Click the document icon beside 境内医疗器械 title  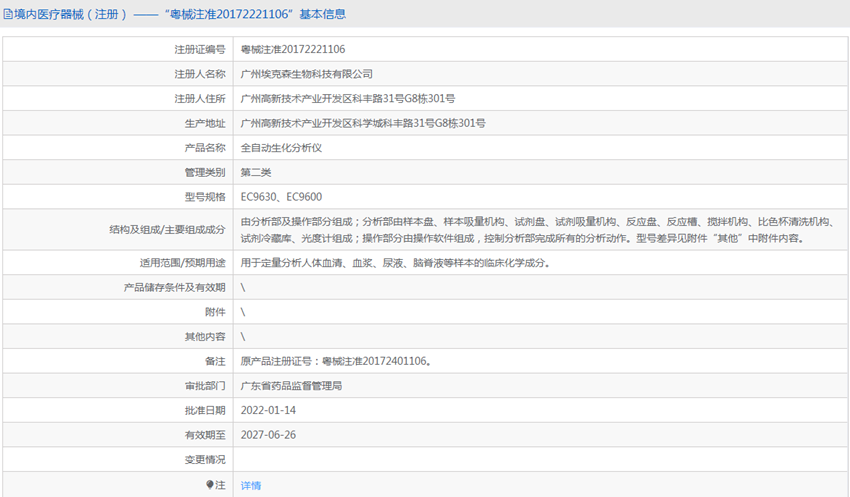pyautogui.click(x=8, y=14)
